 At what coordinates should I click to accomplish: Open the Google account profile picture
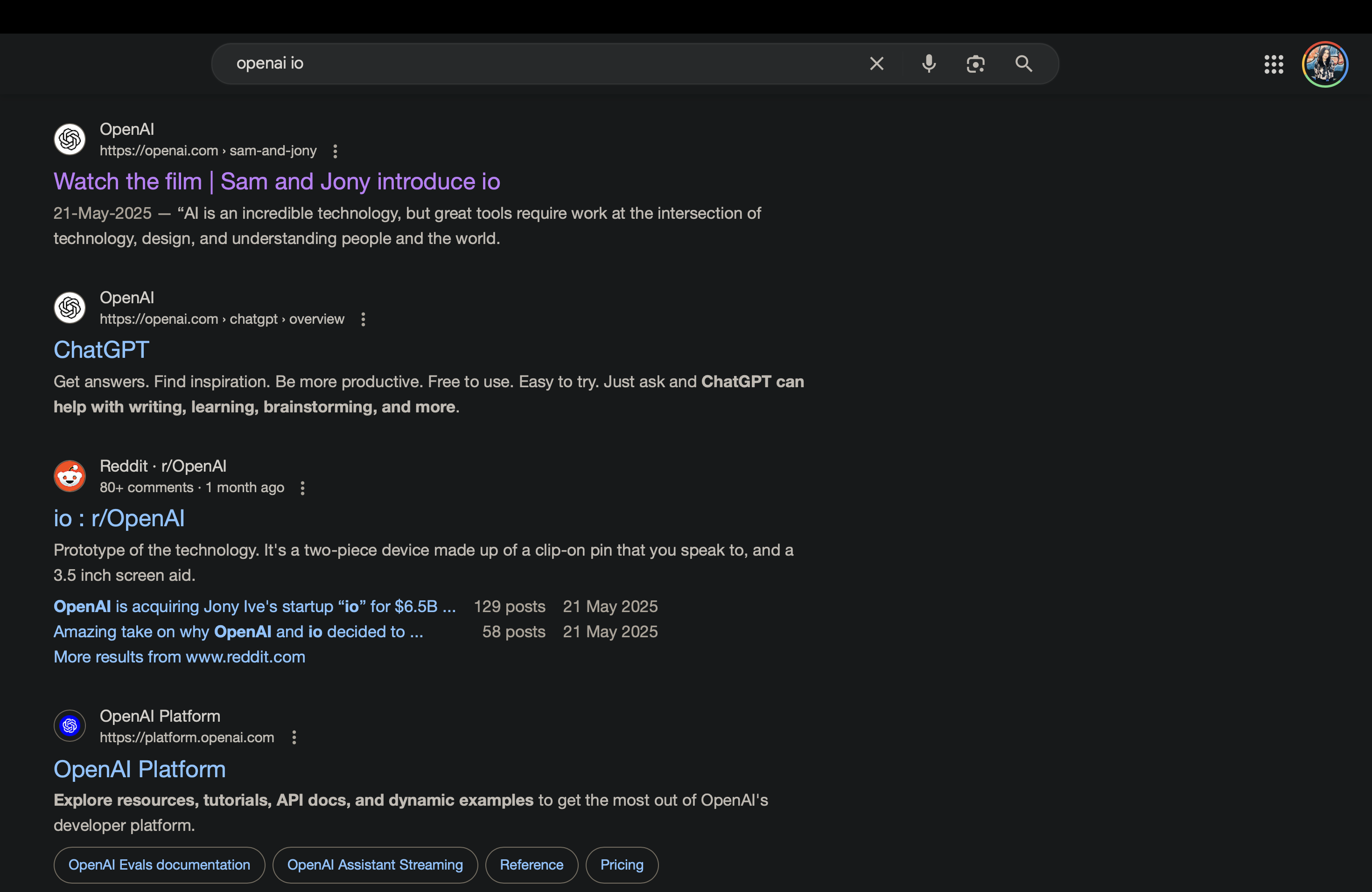(x=1325, y=64)
